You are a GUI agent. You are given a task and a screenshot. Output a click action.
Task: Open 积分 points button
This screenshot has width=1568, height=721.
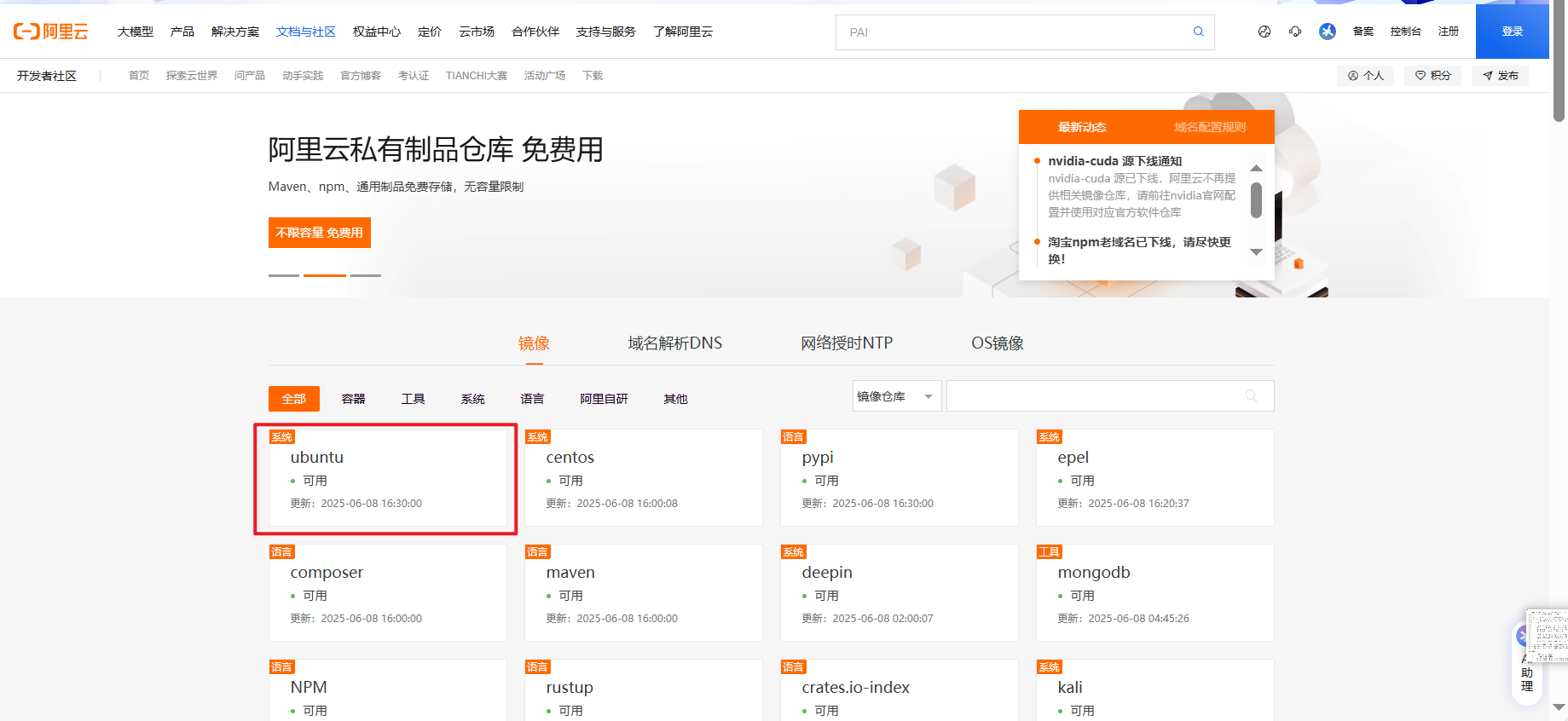1432,76
